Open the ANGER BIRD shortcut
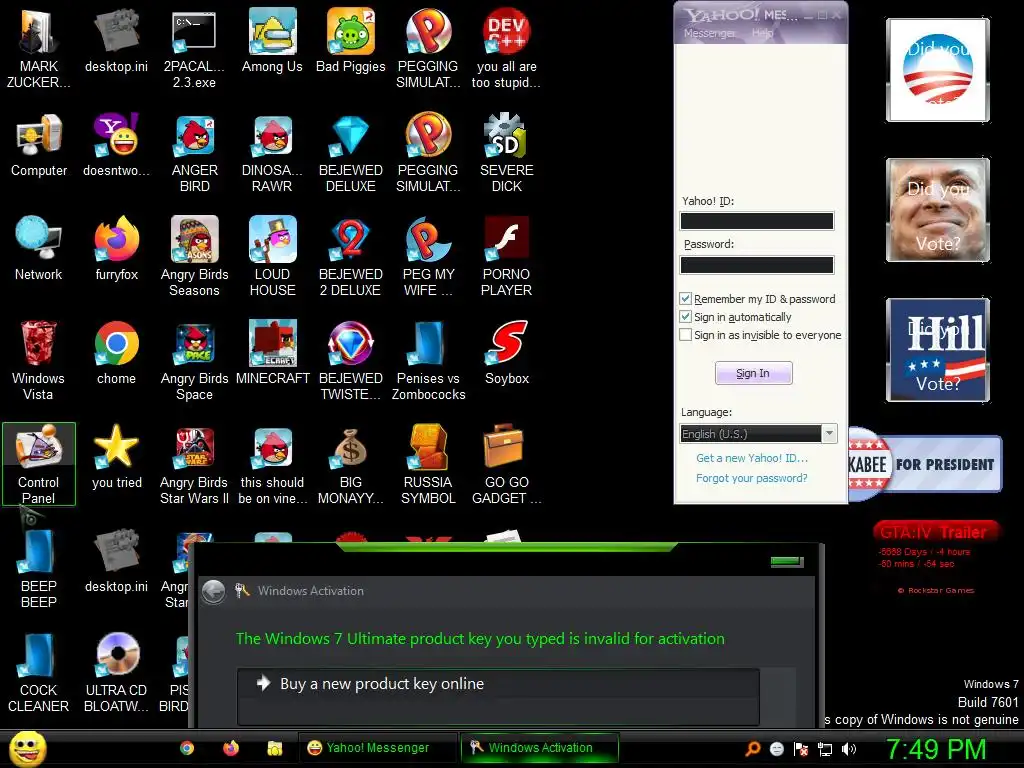 point(194,153)
